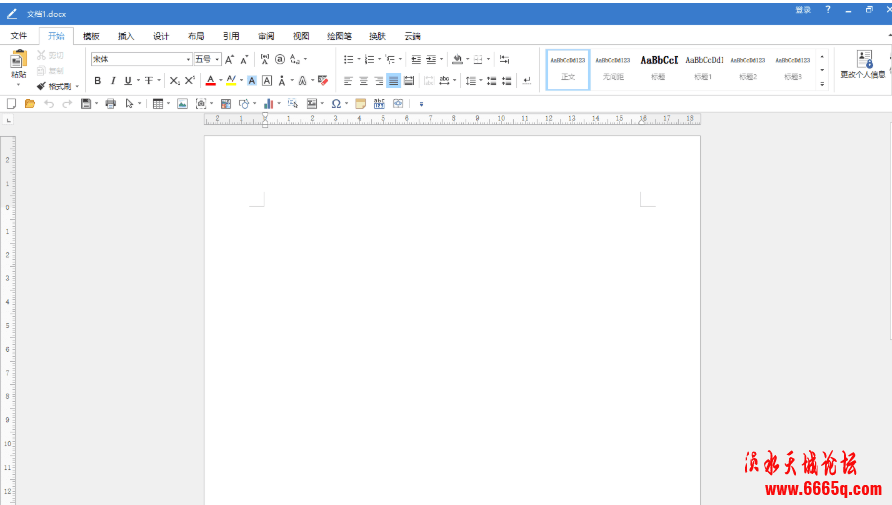Click the grow font size icon
The width and height of the screenshot is (892, 505).
coord(229,59)
